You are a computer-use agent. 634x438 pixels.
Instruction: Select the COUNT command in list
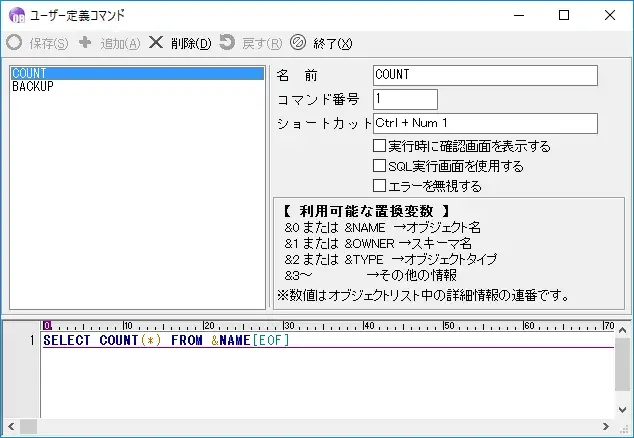click(30, 74)
